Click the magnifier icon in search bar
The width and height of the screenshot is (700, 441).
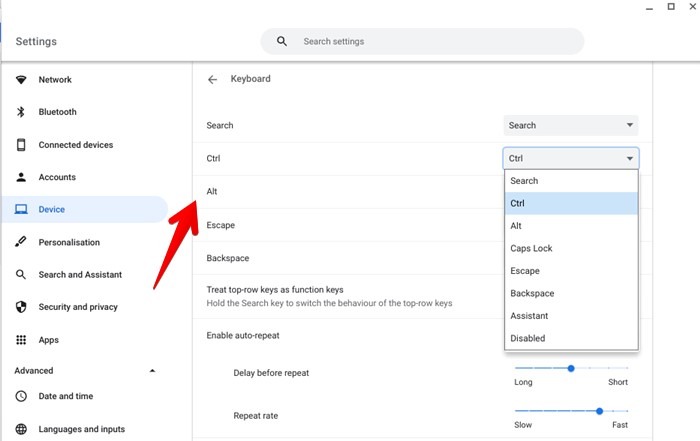point(282,42)
